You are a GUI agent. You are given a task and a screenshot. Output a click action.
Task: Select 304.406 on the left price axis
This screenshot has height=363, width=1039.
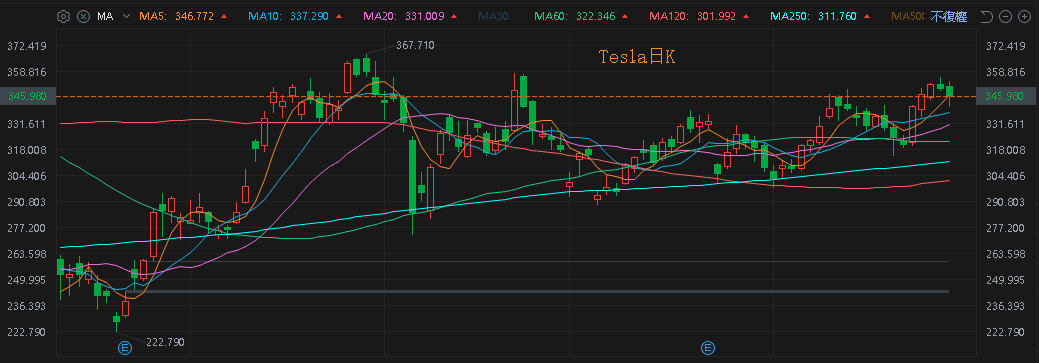[x=27, y=176]
